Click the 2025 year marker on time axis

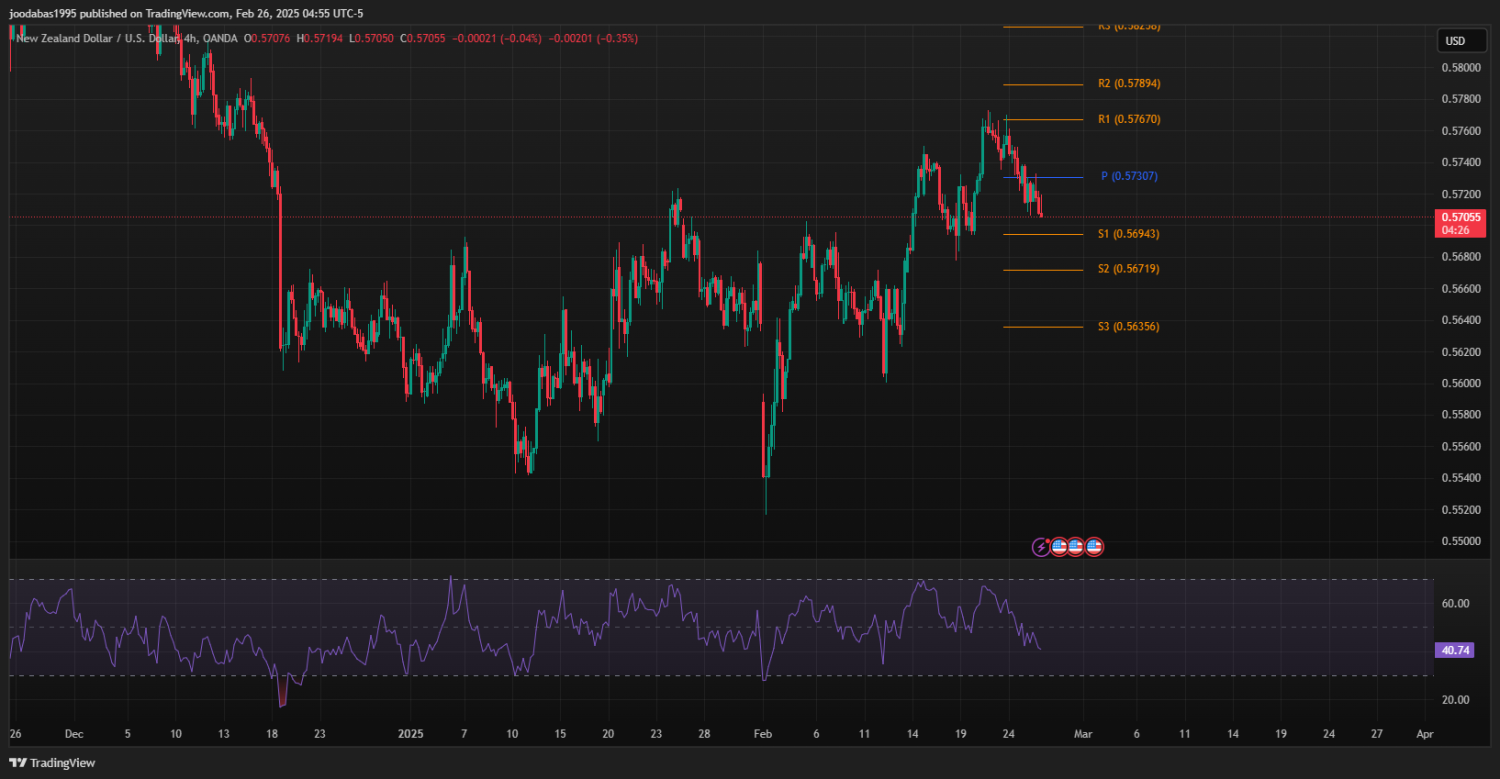[411, 733]
